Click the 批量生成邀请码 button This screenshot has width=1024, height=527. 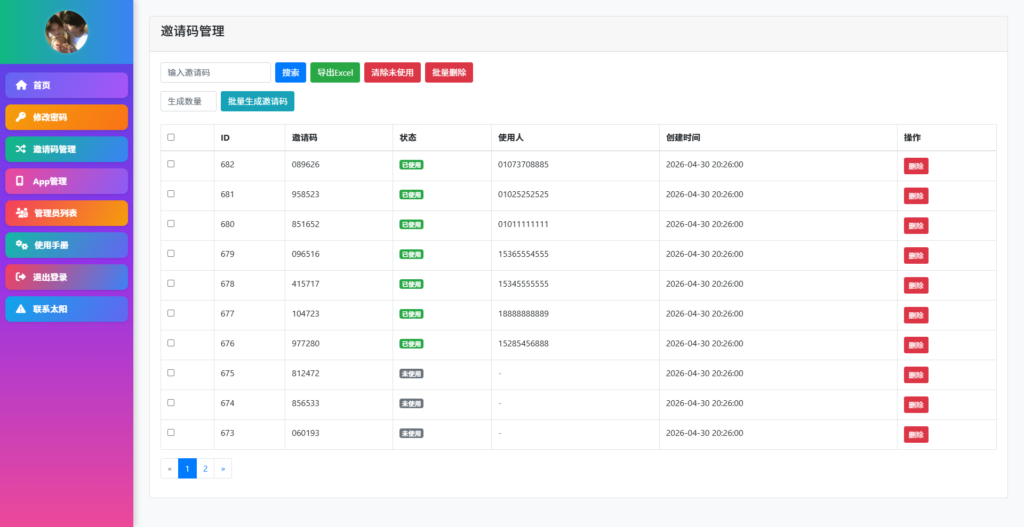click(257, 101)
